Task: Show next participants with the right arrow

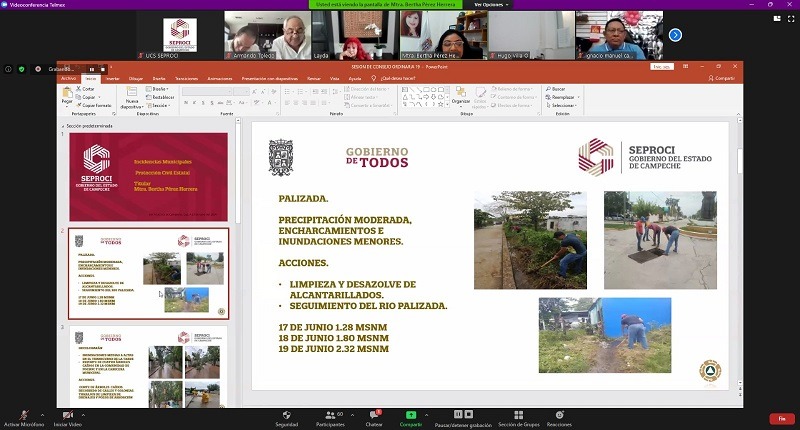Action: pyautogui.click(x=675, y=35)
